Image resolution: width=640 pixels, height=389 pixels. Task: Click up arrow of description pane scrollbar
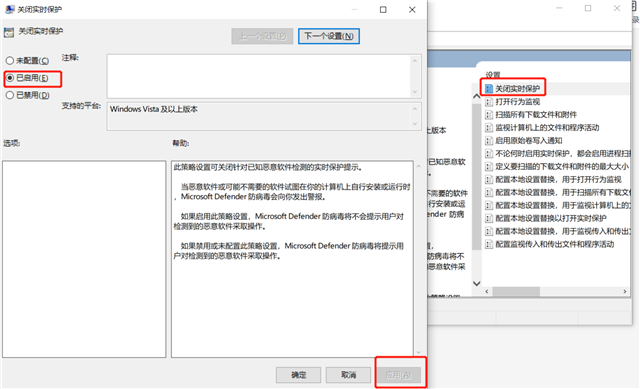[x=476, y=97]
